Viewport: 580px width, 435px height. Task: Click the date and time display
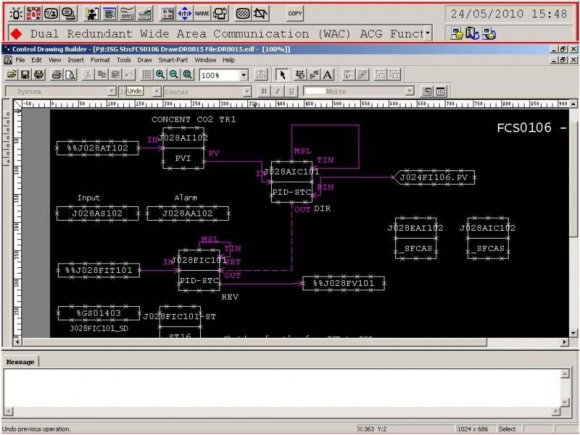509,14
